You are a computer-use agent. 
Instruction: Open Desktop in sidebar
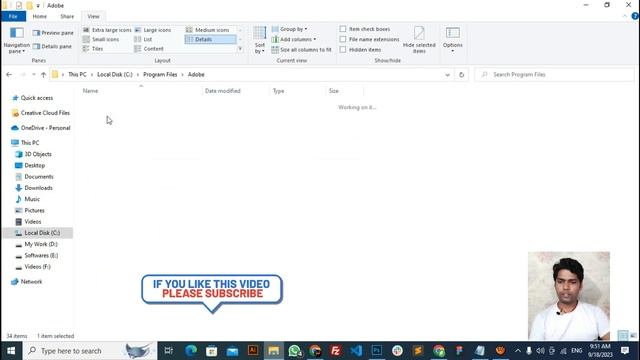[x=30, y=165]
